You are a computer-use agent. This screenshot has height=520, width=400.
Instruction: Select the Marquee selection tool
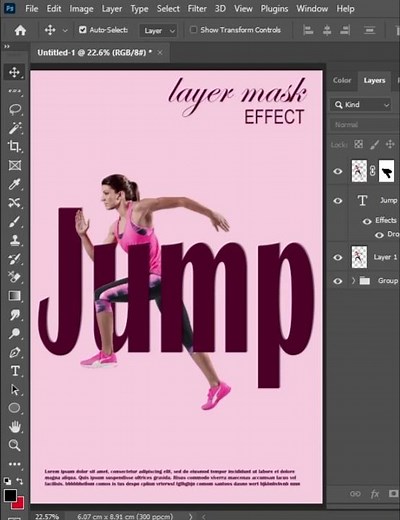(x=14, y=91)
